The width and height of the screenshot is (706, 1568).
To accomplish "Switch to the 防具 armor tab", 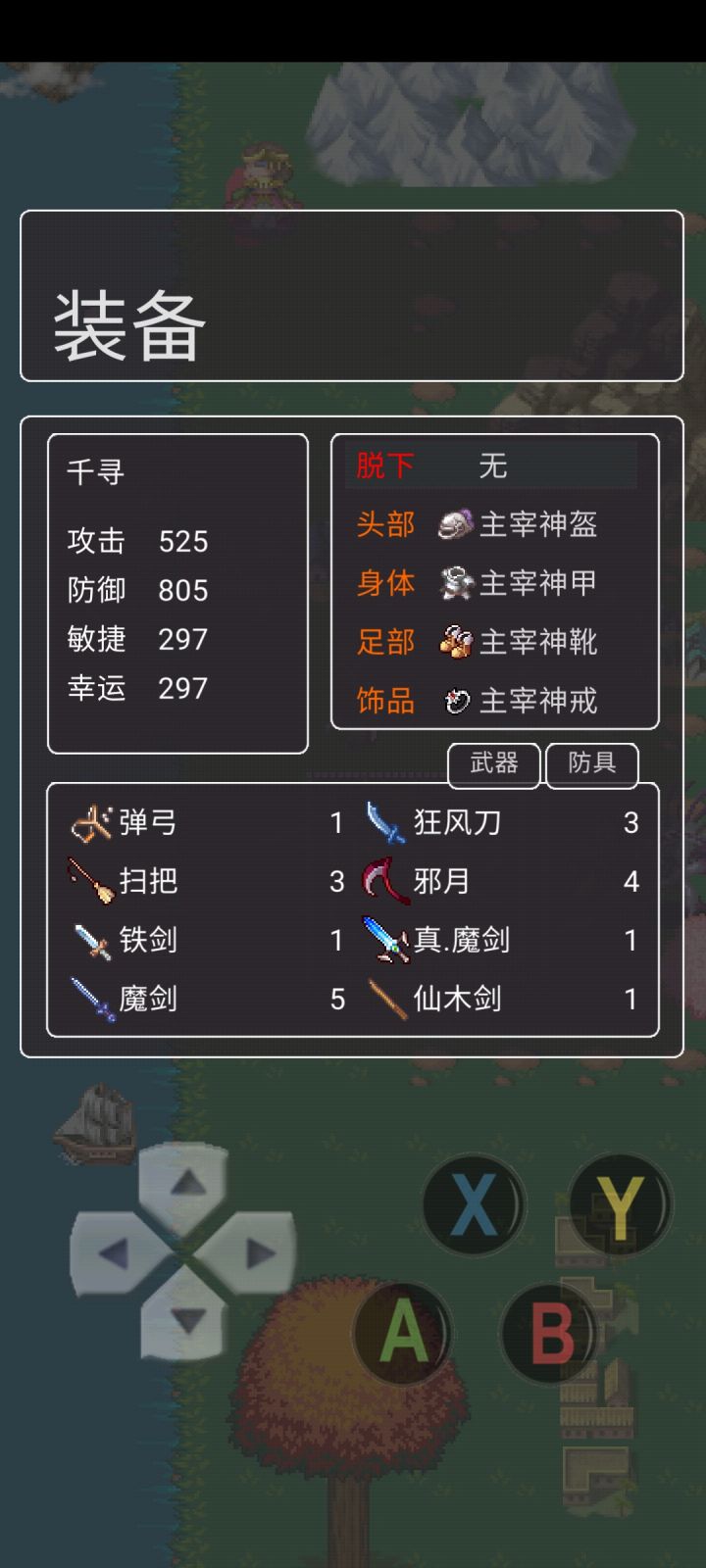I will point(591,763).
